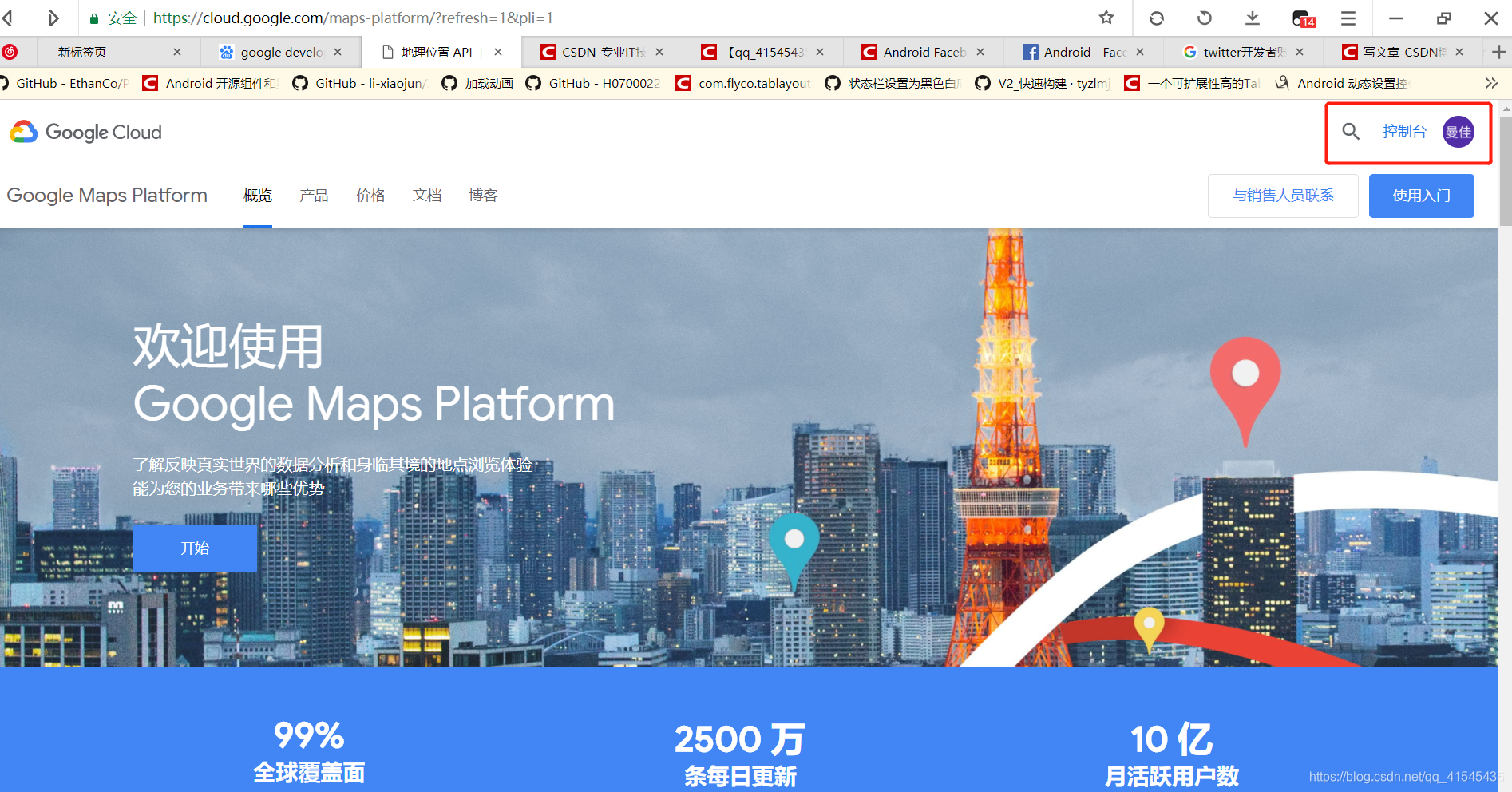
Task: Click the 99% 全球覆盖面 statistic
Action: coord(309,752)
